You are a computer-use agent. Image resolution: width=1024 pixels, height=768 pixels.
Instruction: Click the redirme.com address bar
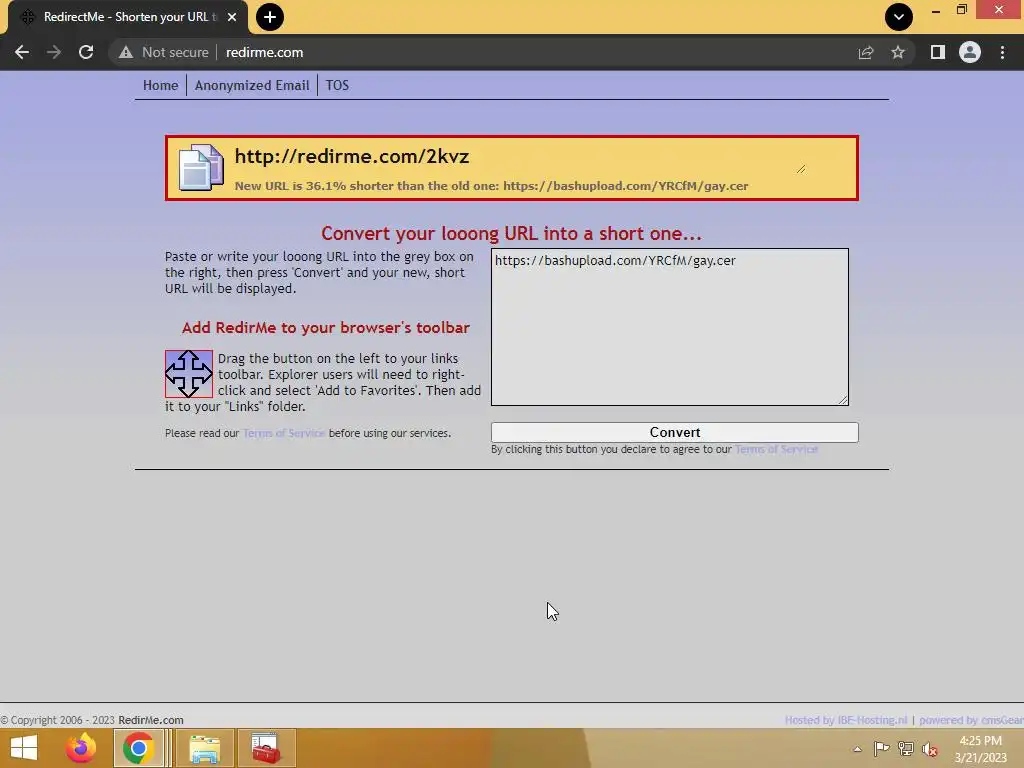coord(264,52)
